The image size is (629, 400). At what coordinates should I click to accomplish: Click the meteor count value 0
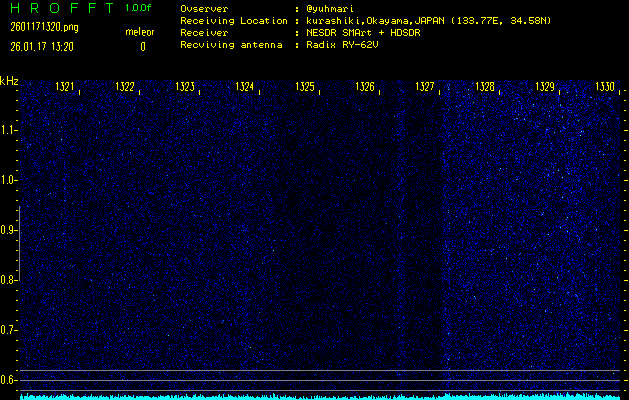pyautogui.click(x=143, y=47)
